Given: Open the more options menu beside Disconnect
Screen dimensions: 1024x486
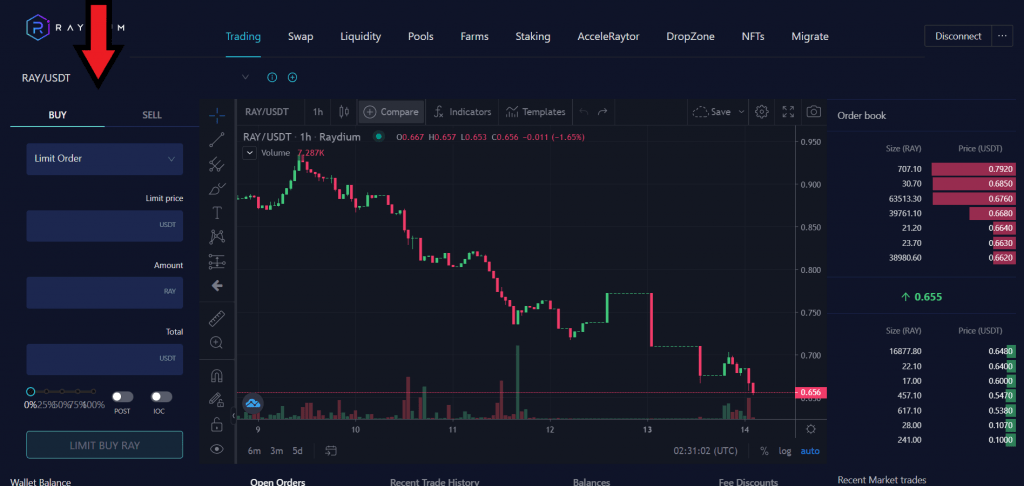Looking at the screenshot, I should 1001,36.
